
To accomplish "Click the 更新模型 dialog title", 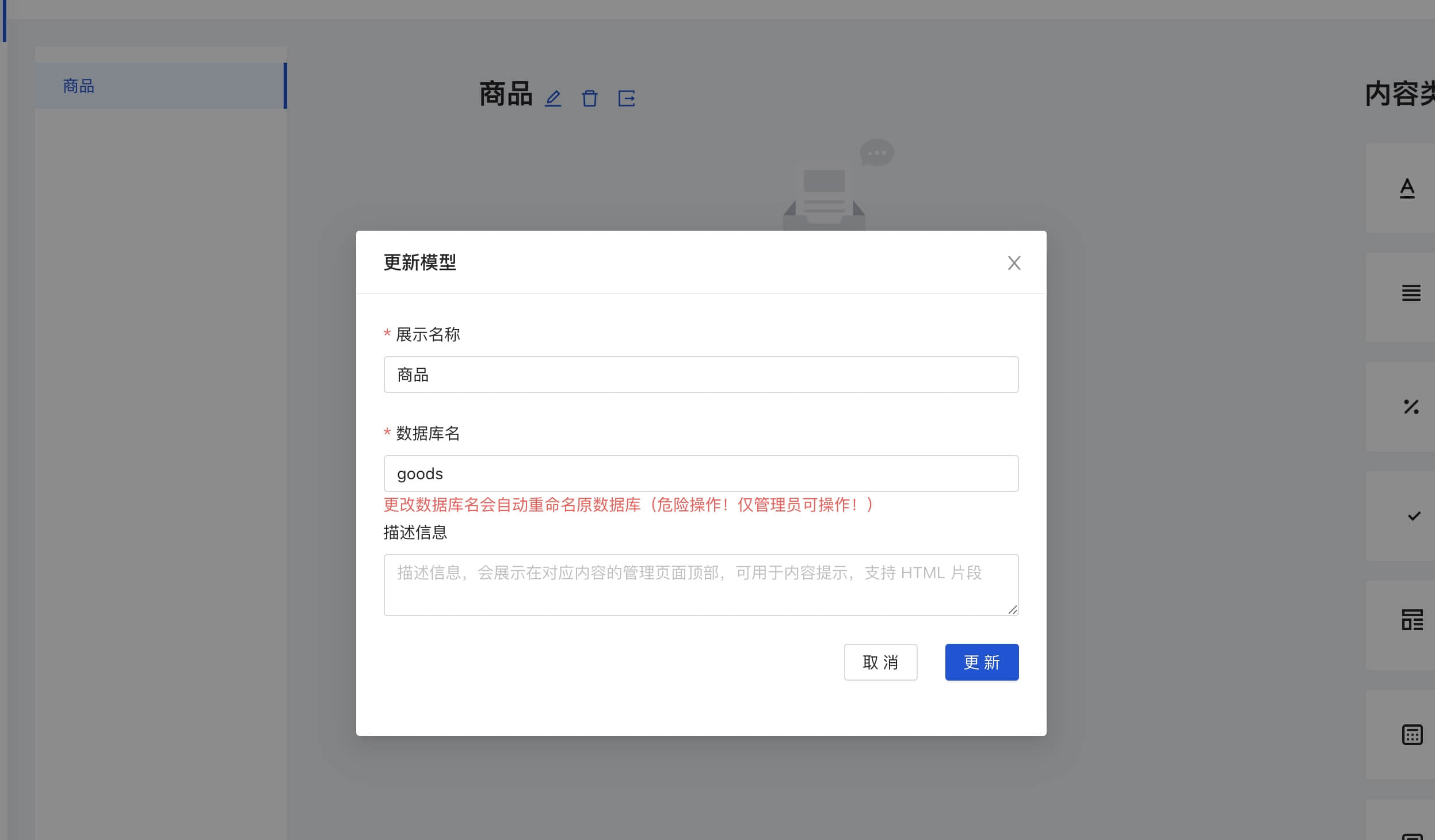I will click(419, 262).
